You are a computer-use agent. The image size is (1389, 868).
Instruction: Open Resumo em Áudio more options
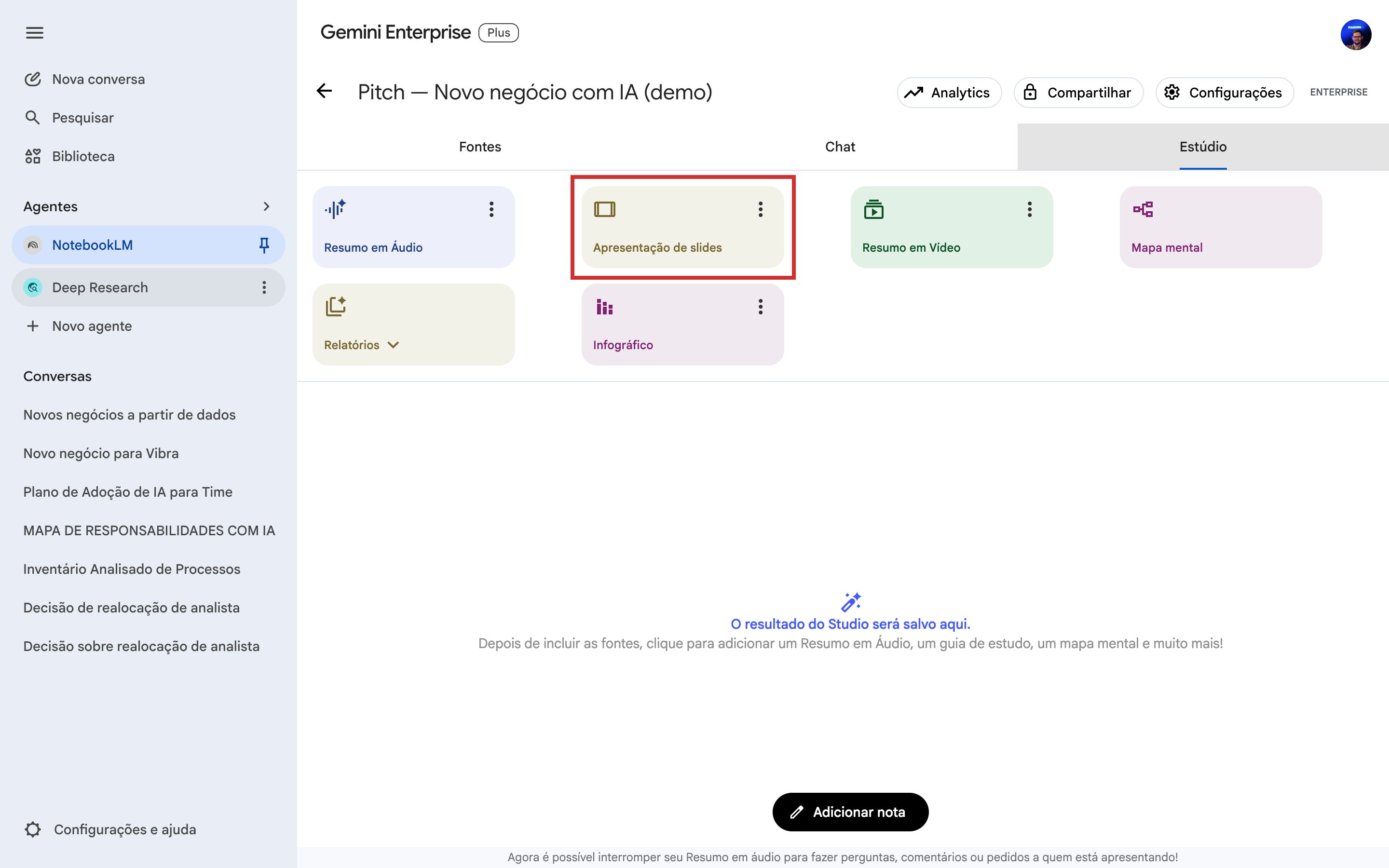click(x=491, y=210)
